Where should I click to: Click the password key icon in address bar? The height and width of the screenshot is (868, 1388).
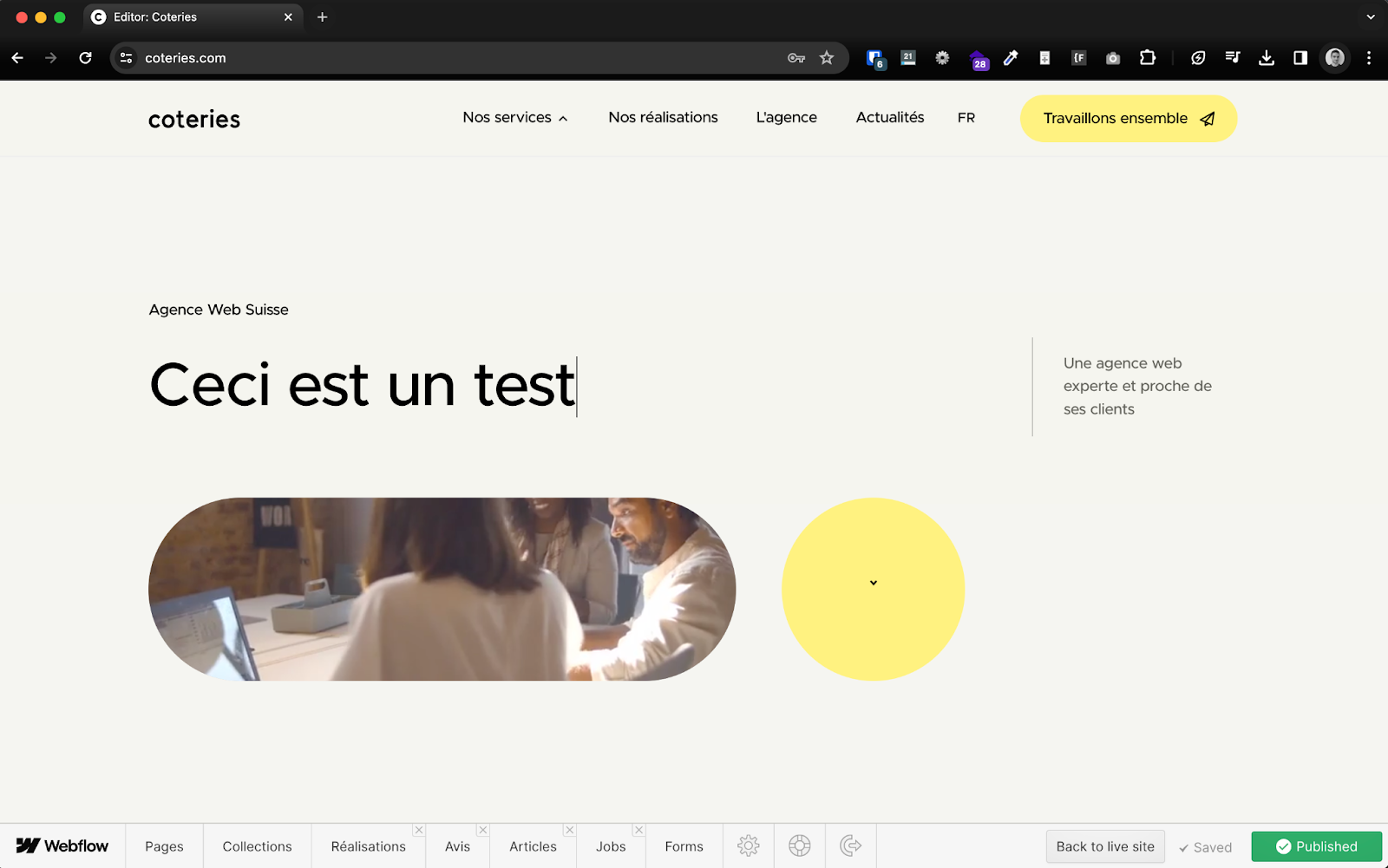[796, 58]
